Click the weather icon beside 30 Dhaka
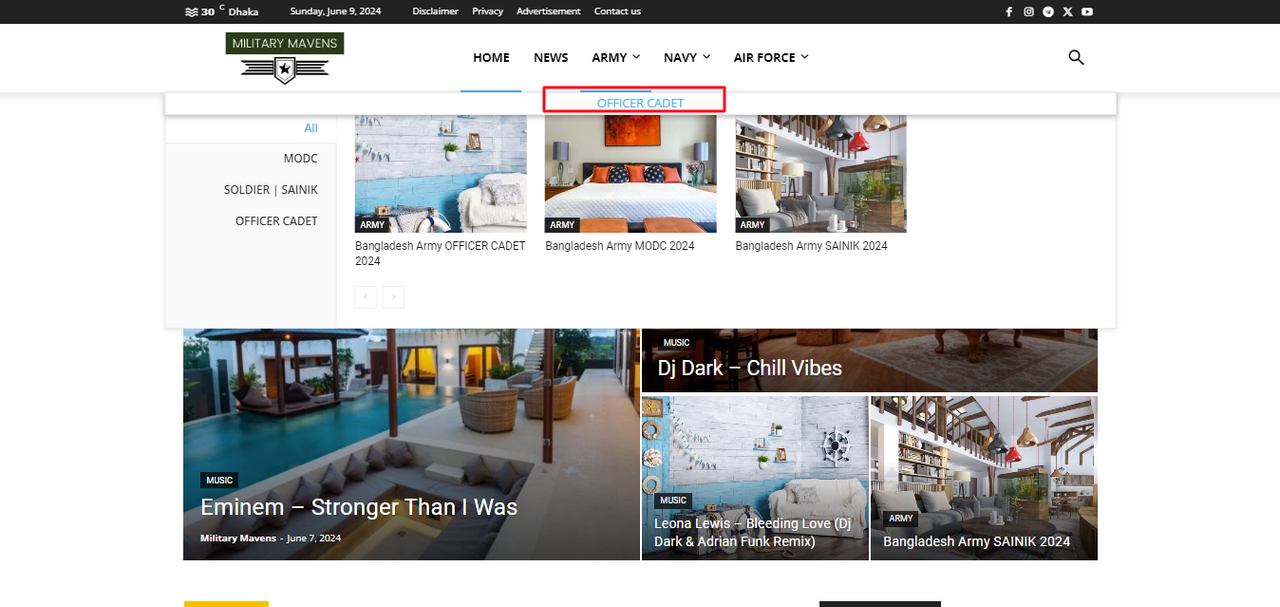Screen dimensions: 1280x607 click(191, 12)
